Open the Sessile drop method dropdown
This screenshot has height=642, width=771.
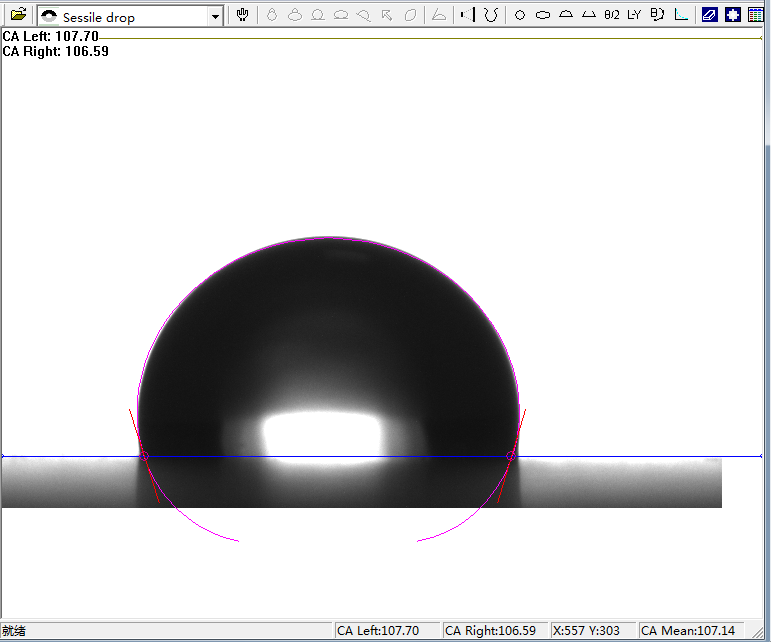[x=215, y=17]
